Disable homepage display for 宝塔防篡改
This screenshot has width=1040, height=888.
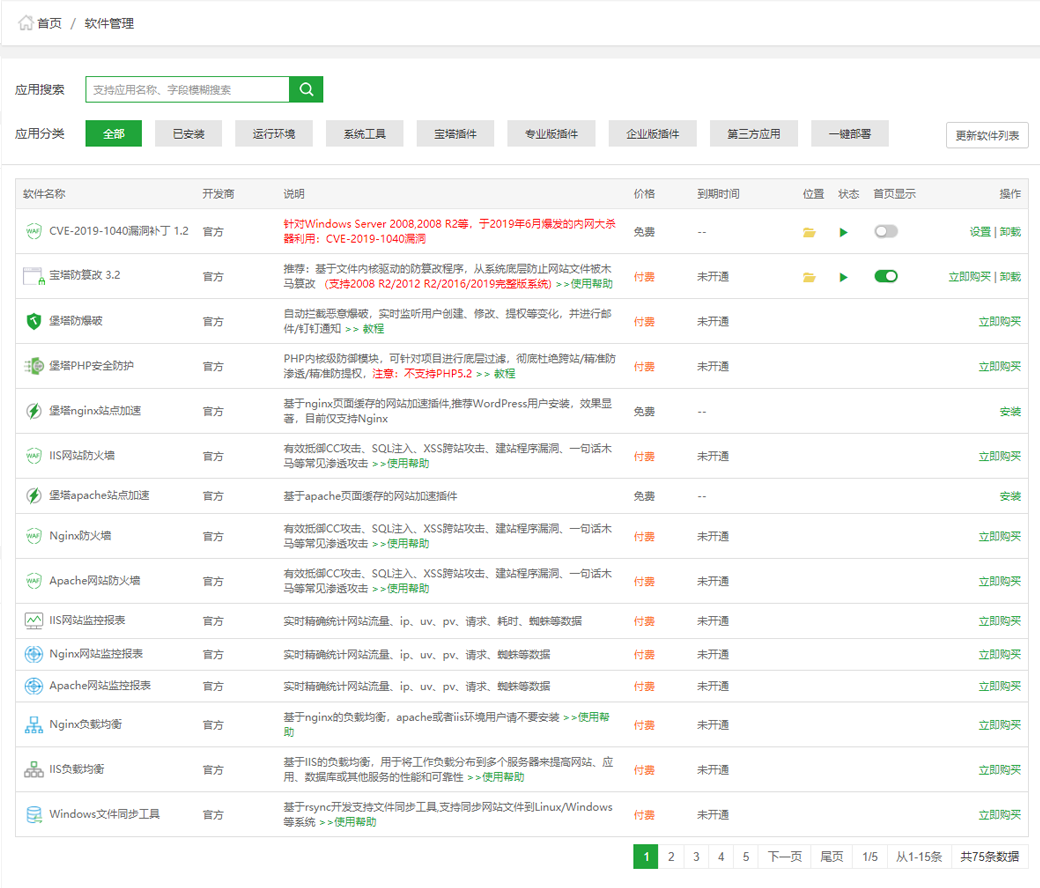(x=885, y=276)
